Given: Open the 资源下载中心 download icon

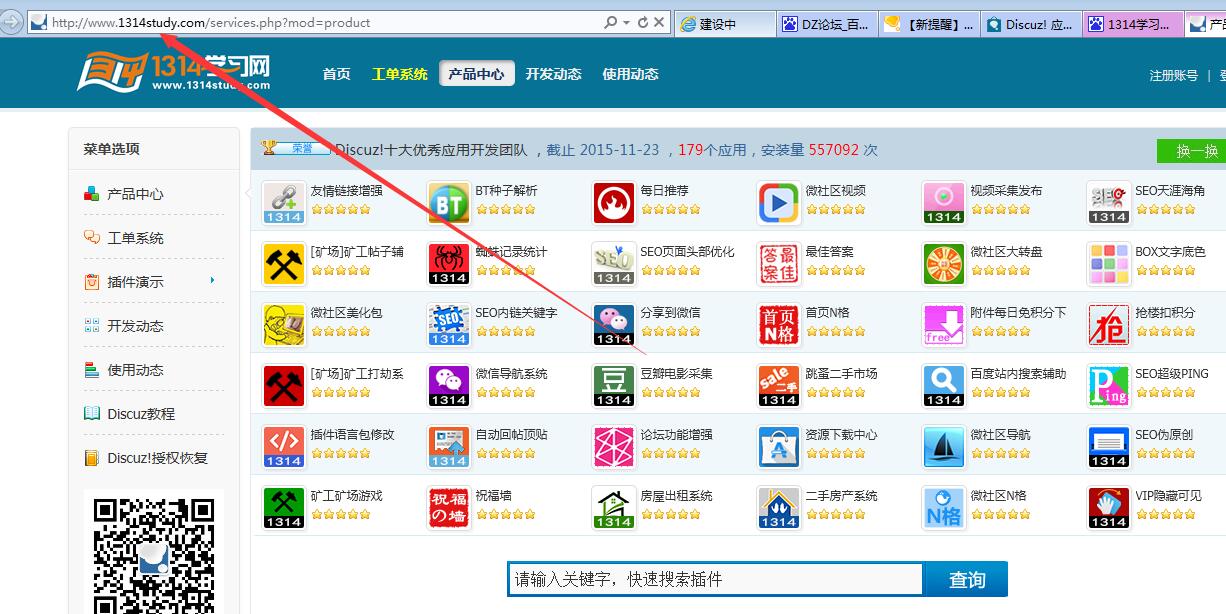Looking at the screenshot, I should coord(778,447).
